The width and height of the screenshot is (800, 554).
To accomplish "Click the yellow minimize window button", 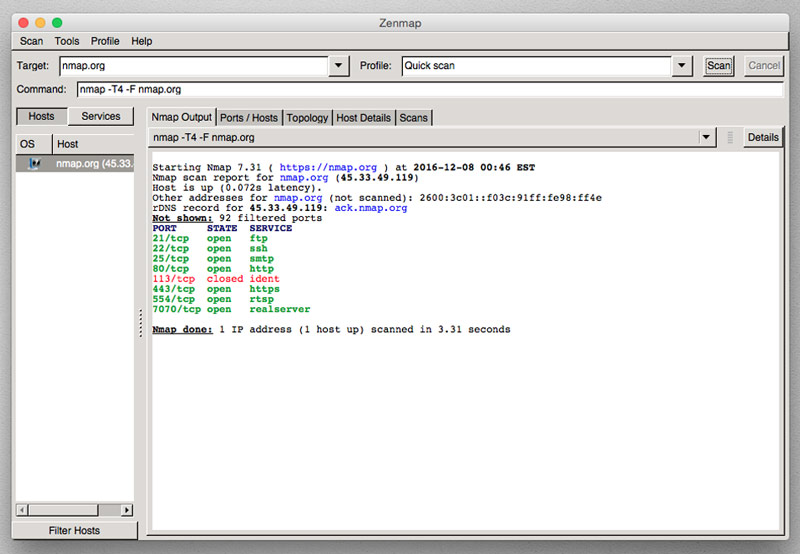I will tap(40, 22).
